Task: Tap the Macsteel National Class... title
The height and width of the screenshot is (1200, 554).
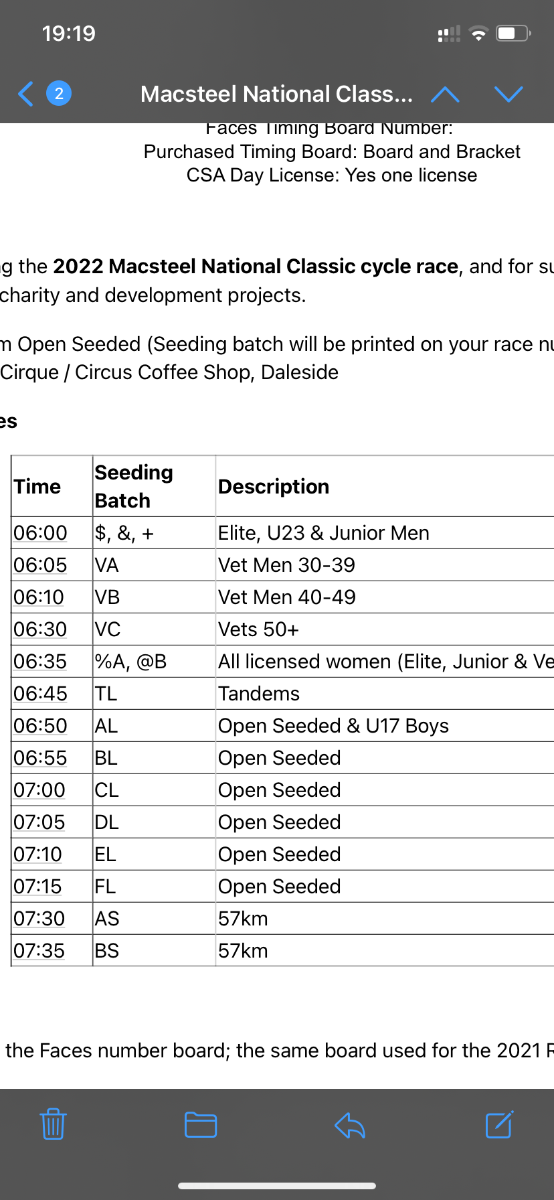Action: click(x=276, y=94)
